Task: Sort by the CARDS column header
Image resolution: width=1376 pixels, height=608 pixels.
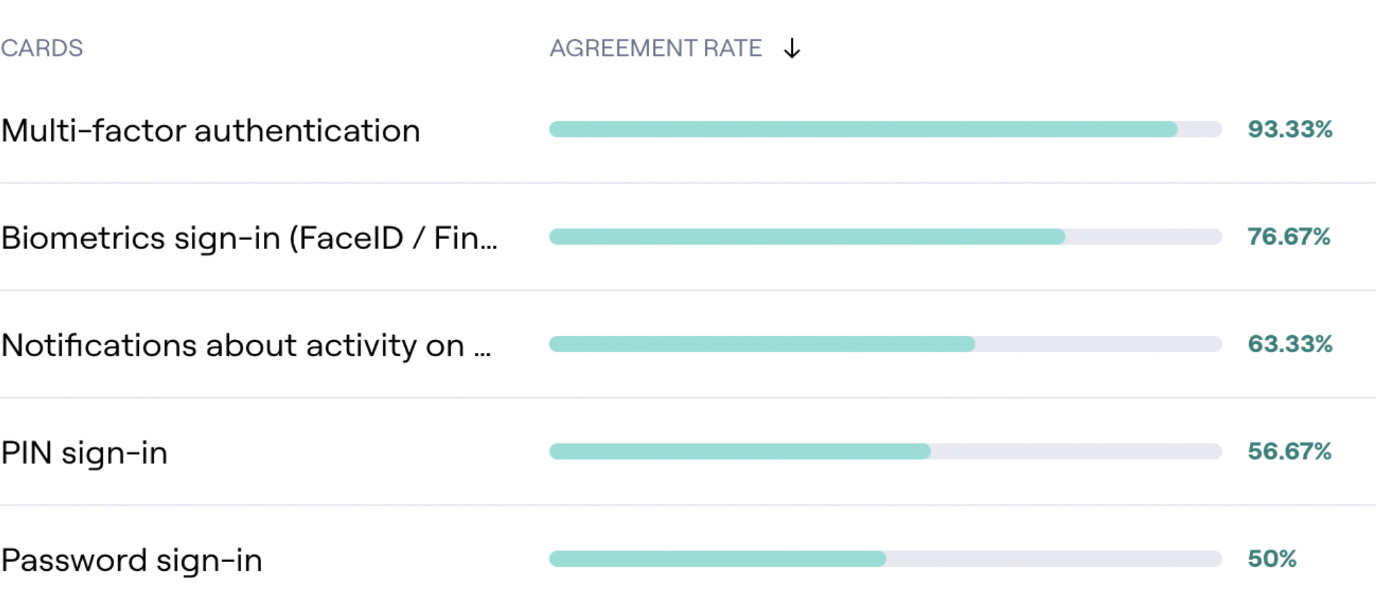Action: [42, 48]
